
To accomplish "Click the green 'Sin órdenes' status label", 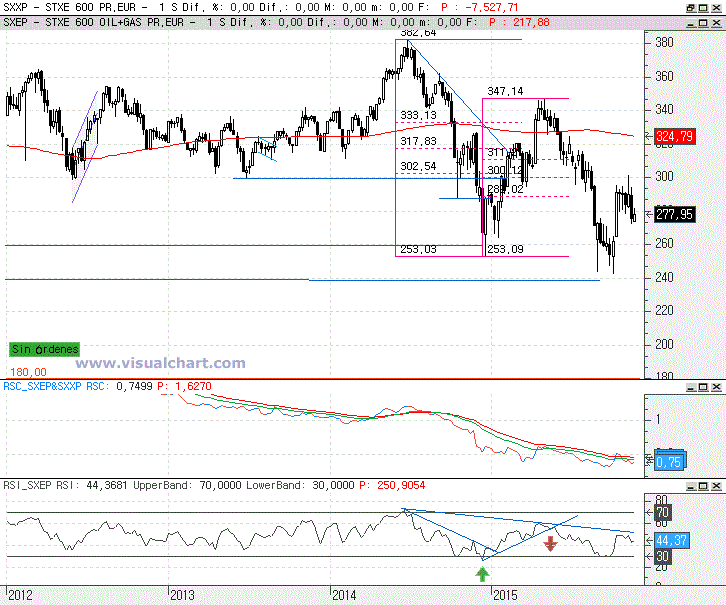I will point(44,349).
